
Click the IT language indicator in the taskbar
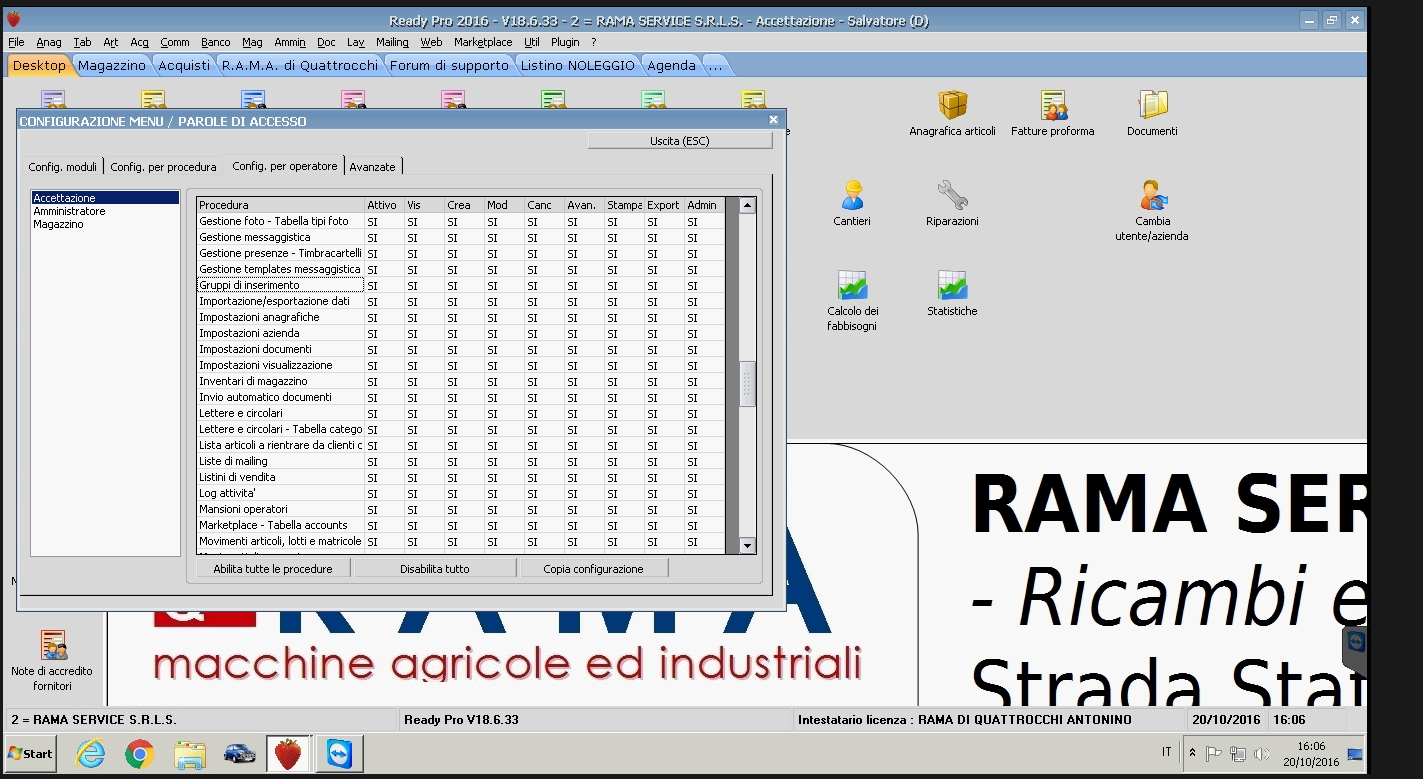pyautogui.click(x=1167, y=752)
